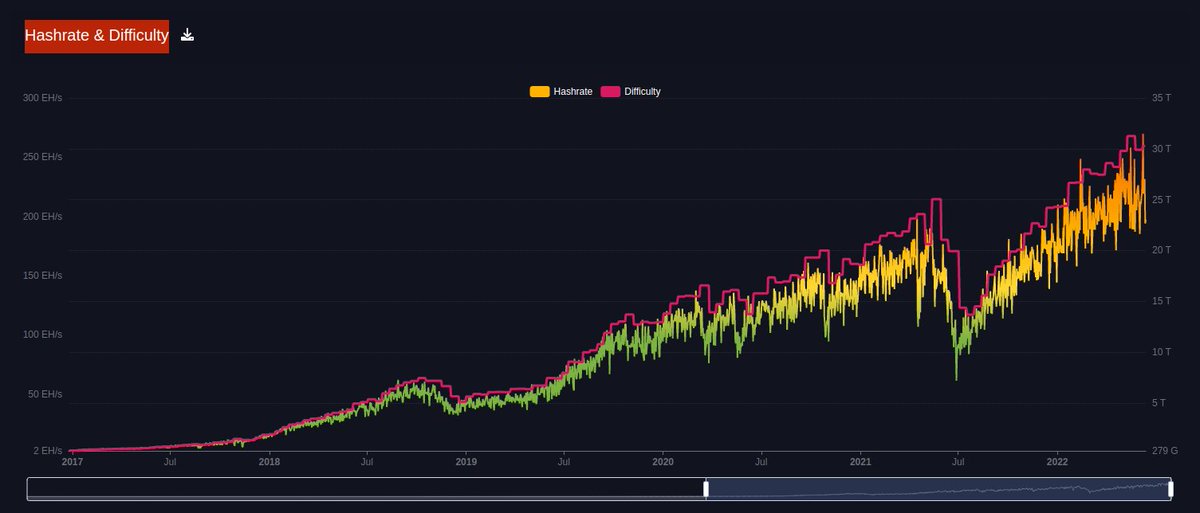Screen dimensions: 1200x513
Task: Click the 35 T difficulty axis label
Action: [x=1161, y=98]
